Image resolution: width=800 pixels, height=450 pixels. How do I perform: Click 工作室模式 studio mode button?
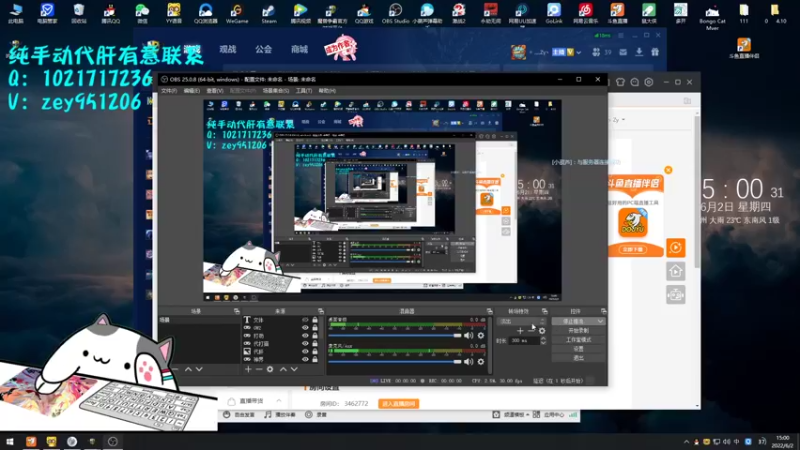point(579,340)
